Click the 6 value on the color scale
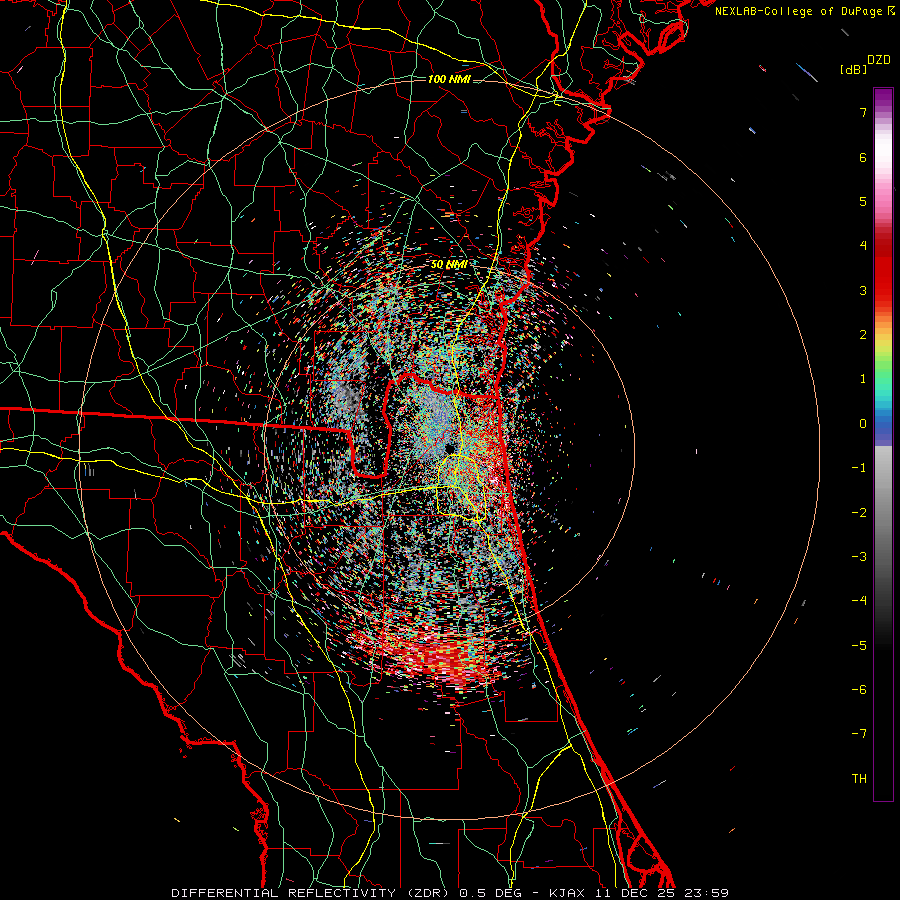Image resolution: width=900 pixels, height=900 pixels. point(863,157)
